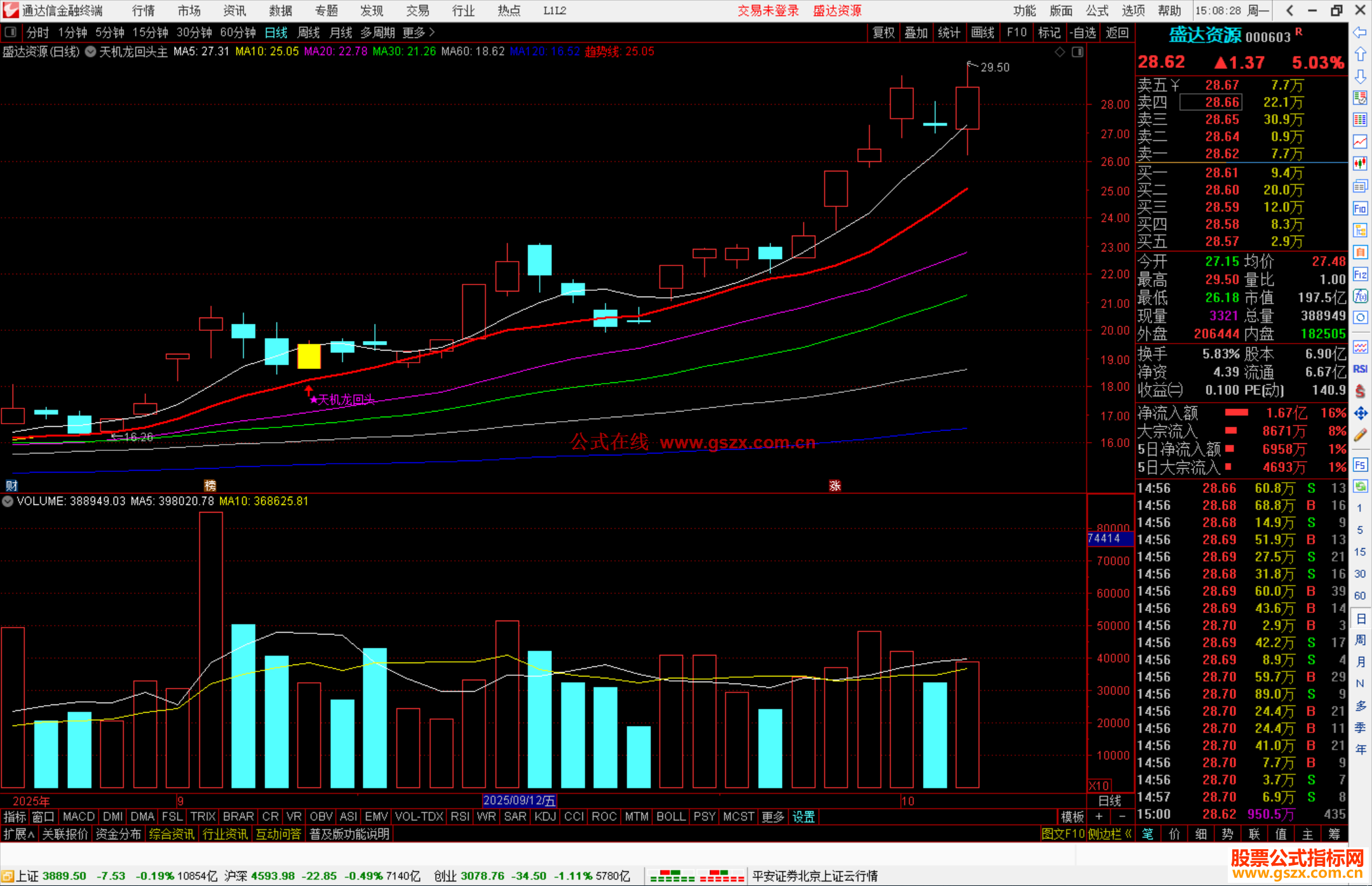Click the f(x) formula icon
Viewport: 1372px width, 886px height.
pos(1360,296)
